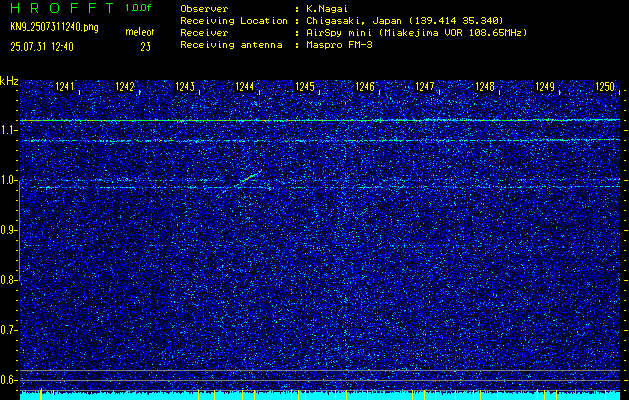Click the 1248 time tick label
The width and height of the screenshot is (629, 400).
coord(485,87)
